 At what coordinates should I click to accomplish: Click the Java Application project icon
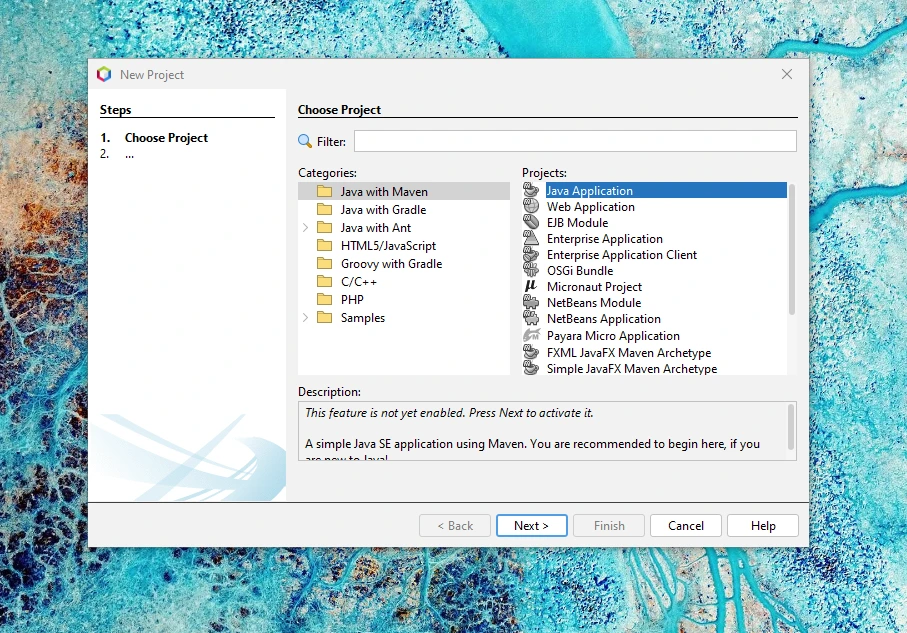click(x=531, y=190)
